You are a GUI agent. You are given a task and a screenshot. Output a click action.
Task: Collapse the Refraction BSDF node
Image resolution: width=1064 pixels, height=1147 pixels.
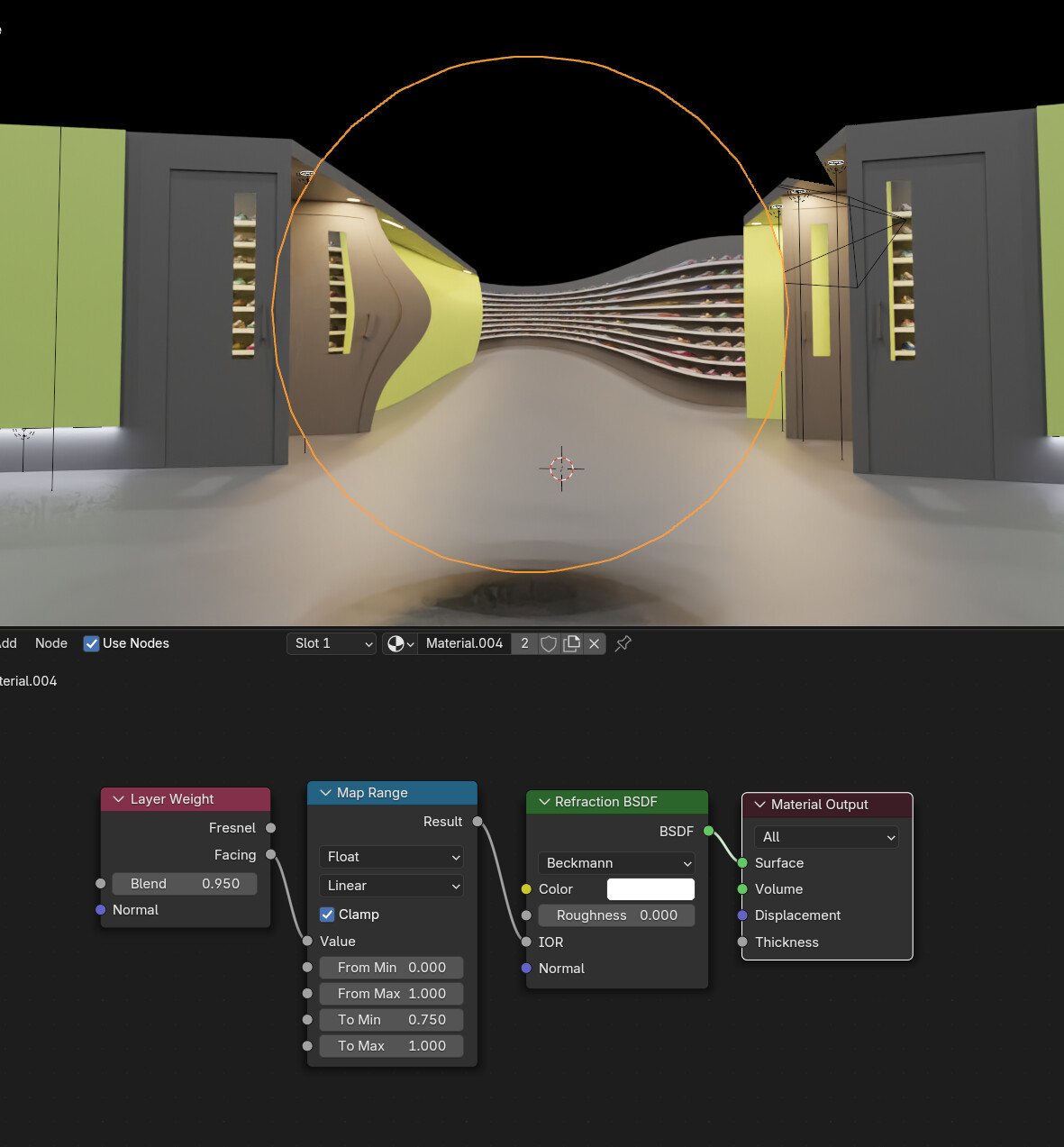click(543, 802)
